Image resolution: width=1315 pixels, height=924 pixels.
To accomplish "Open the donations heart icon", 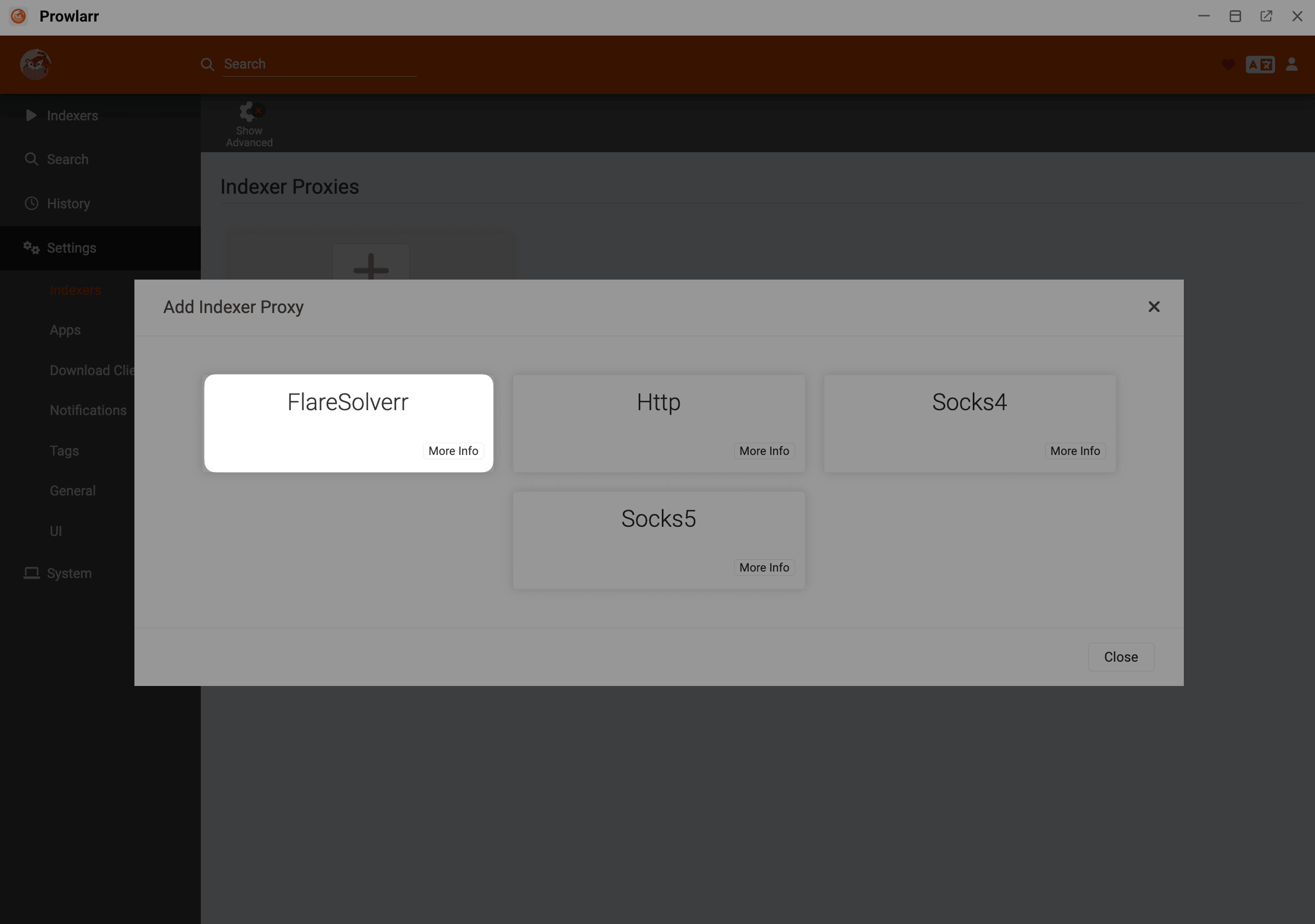I will click(1228, 64).
